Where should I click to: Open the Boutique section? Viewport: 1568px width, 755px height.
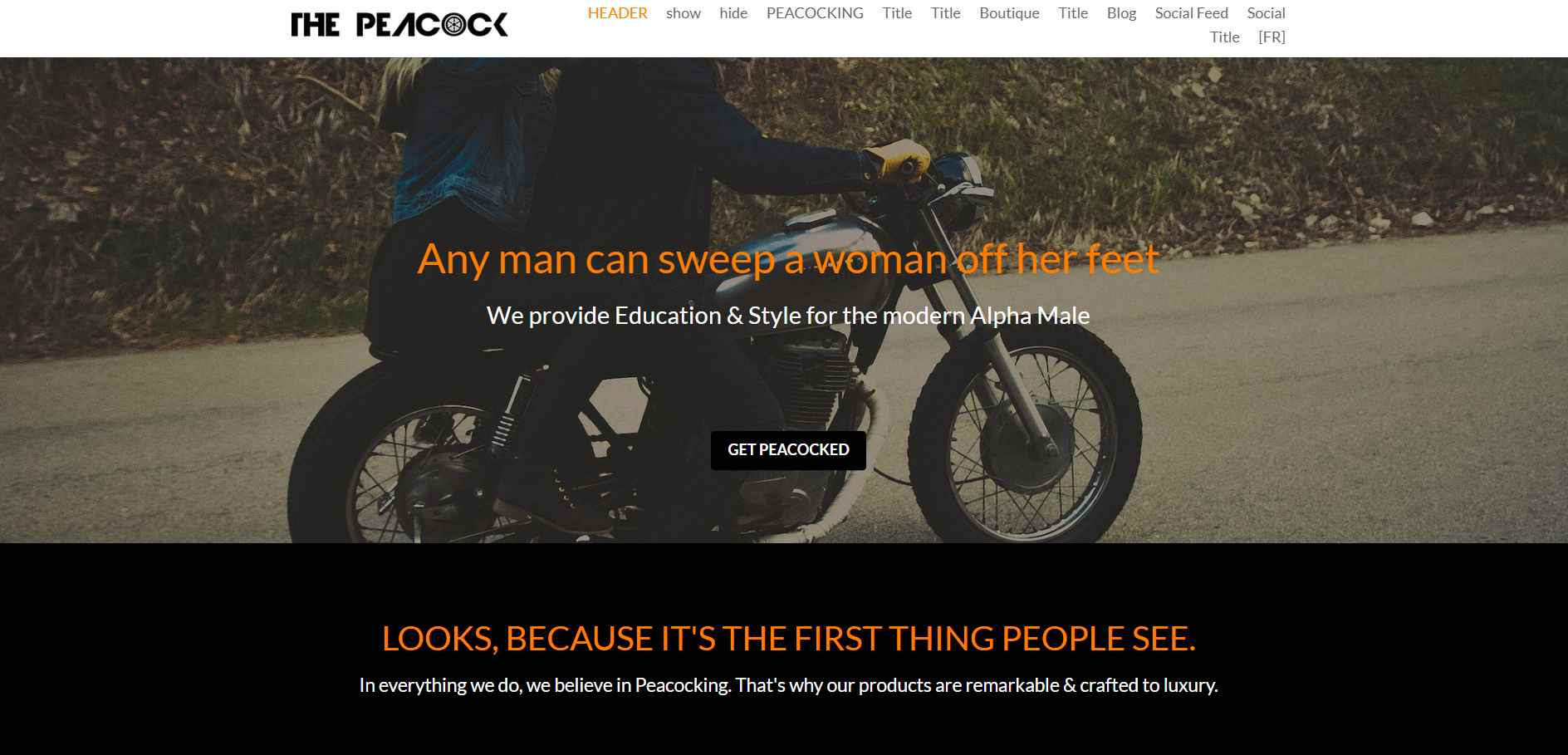(1009, 13)
